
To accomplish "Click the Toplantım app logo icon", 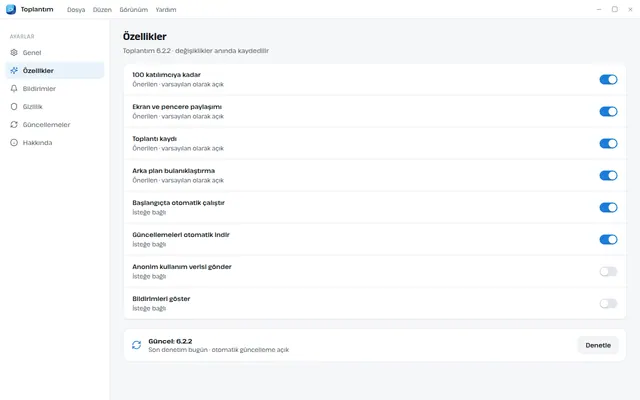I will (11, 9).
